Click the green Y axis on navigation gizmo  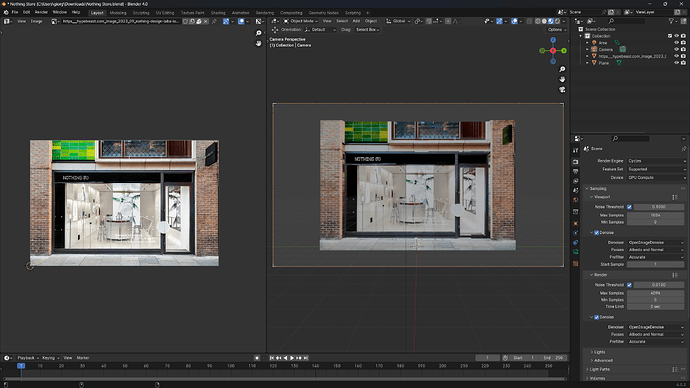564,51
